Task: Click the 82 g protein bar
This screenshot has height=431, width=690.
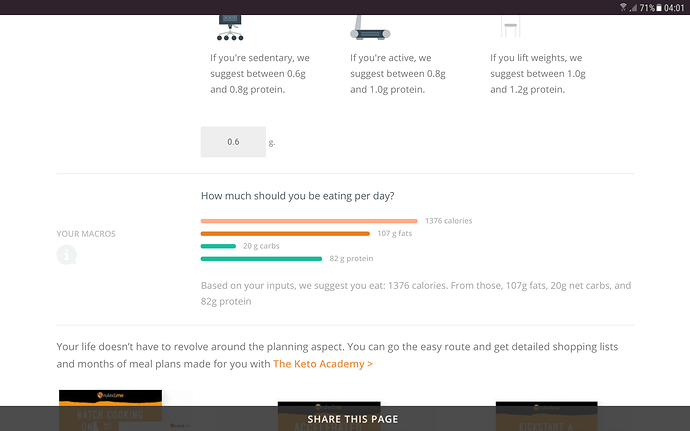Action: click(x=261, y=259)
